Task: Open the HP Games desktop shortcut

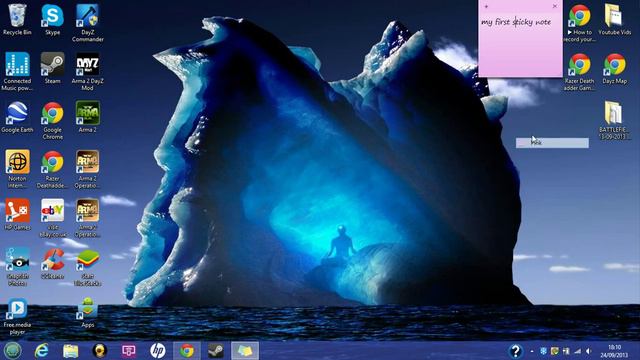Action: coord(17,215)
